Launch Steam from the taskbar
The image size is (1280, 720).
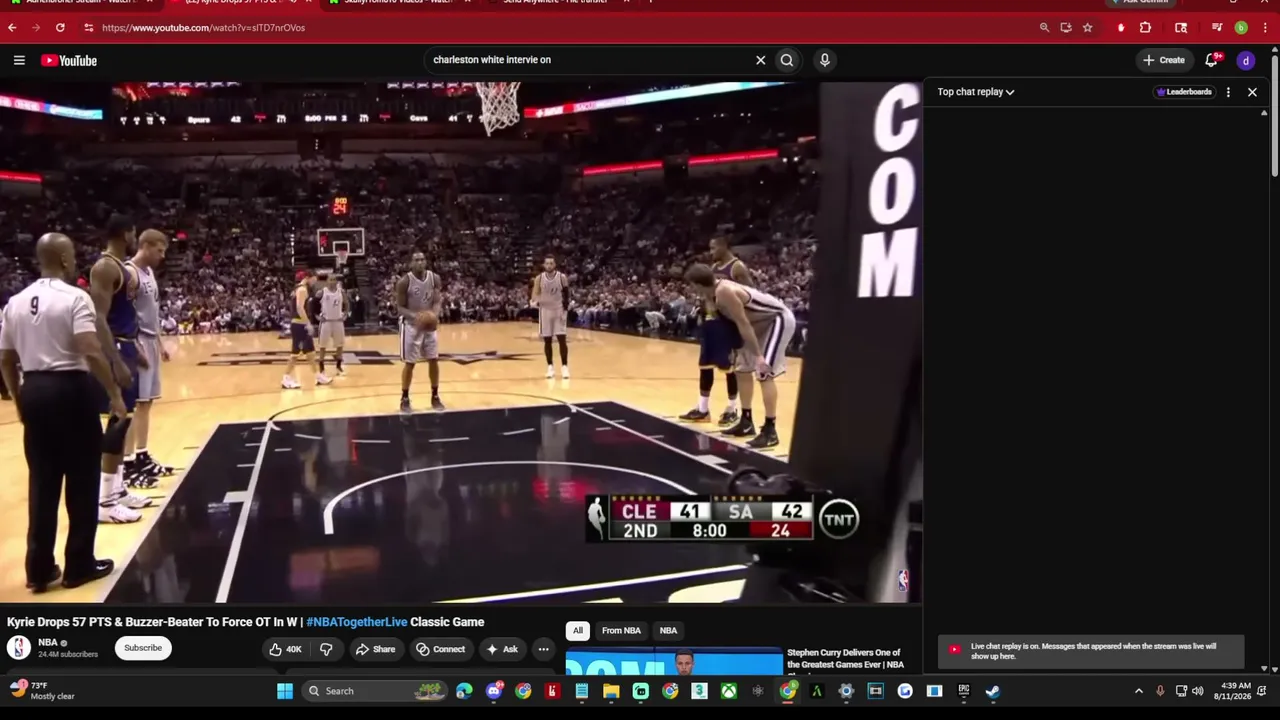992,691
